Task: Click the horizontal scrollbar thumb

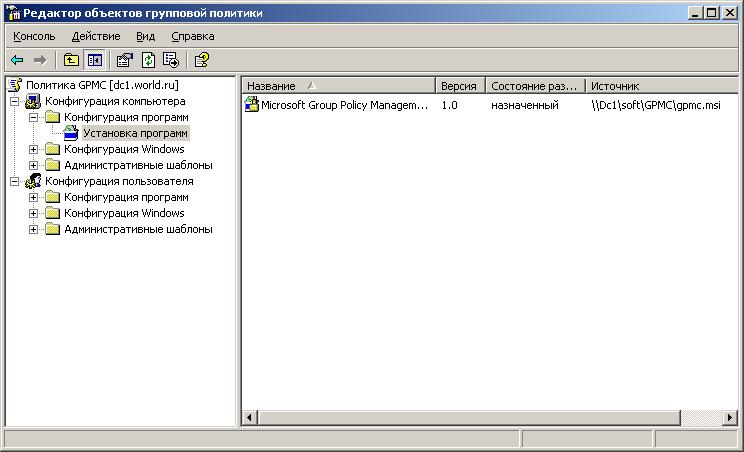Action: point(469,418)
